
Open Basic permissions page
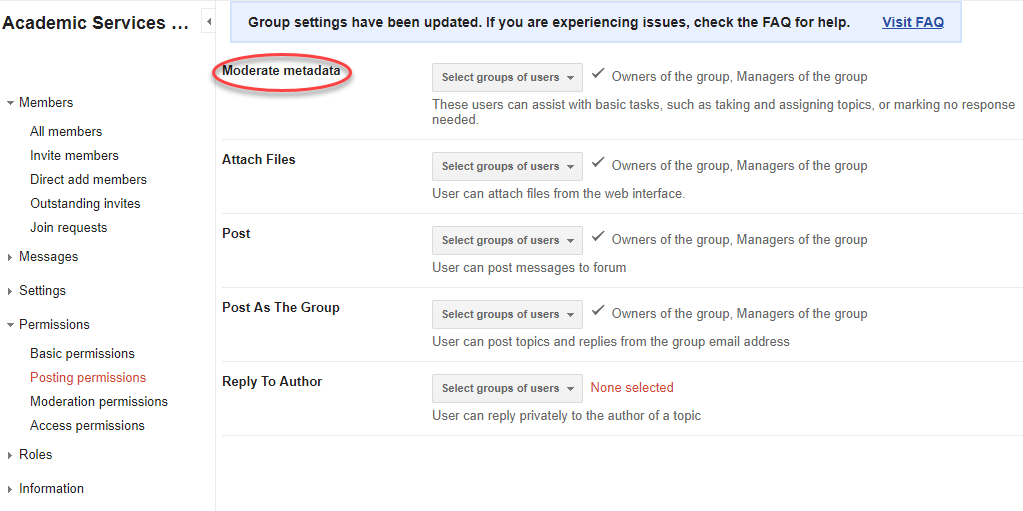pos(82,354)
